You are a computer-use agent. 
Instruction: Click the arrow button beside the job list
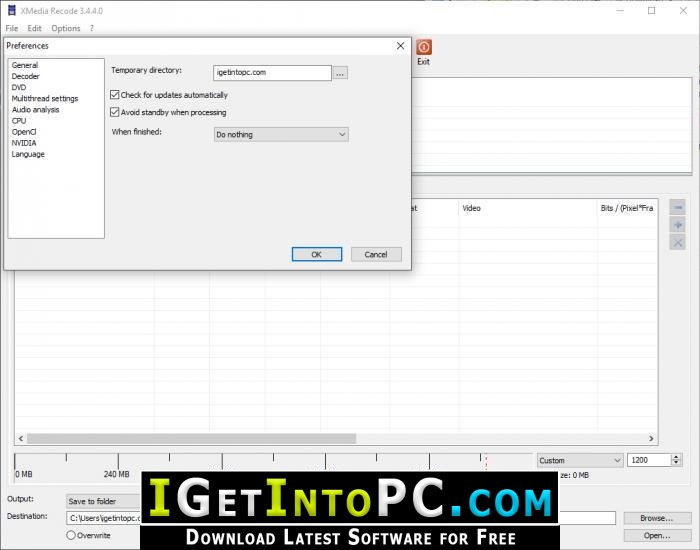pos(677,207)
